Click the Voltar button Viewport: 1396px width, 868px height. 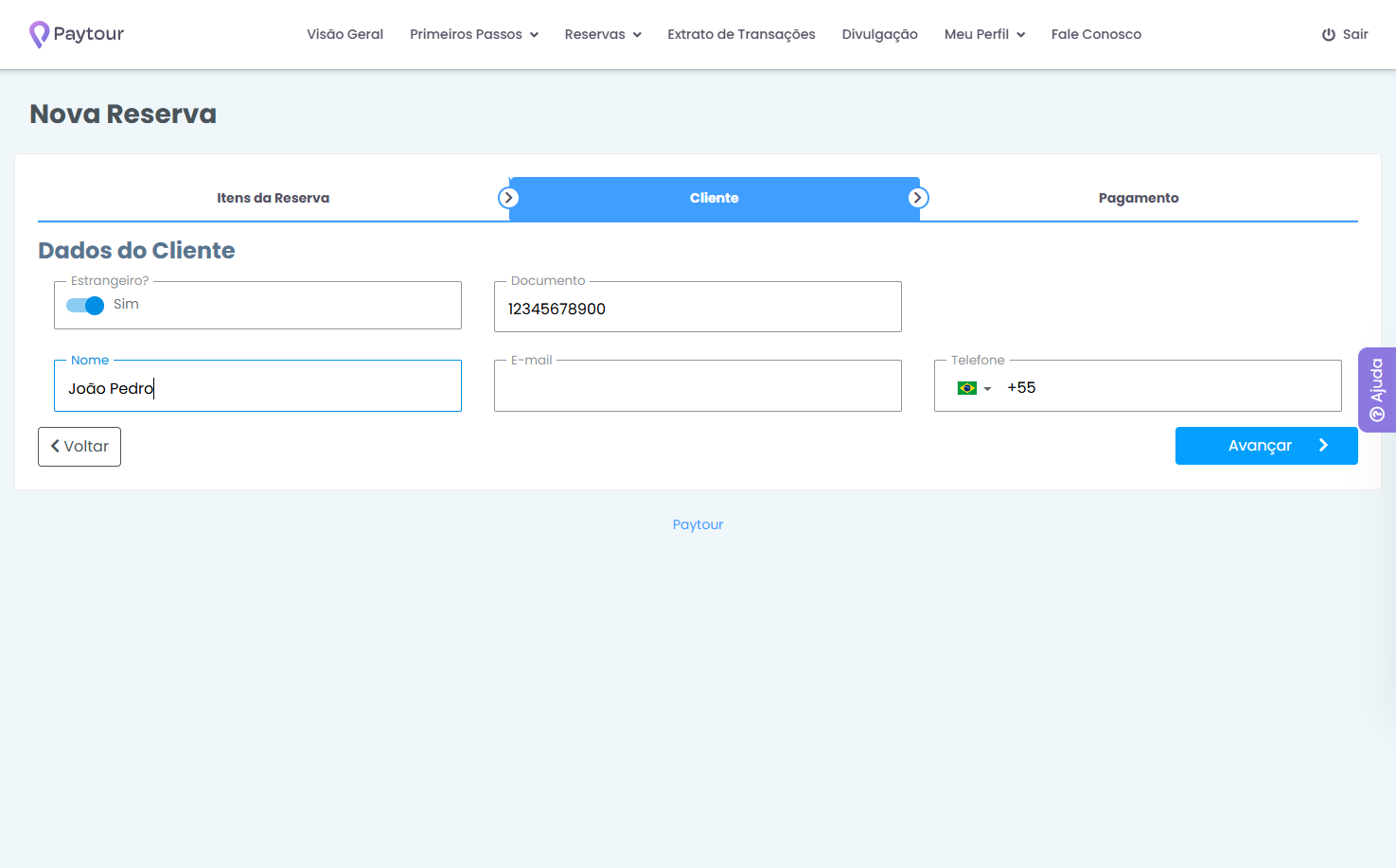tap(80, 447)
